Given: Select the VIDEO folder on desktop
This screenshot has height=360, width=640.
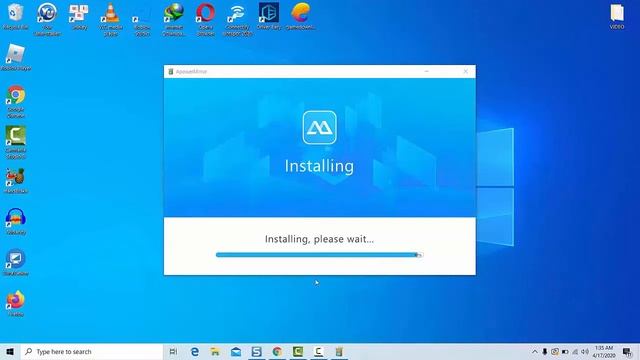Looking at the screenshot, I should (617, 16).
